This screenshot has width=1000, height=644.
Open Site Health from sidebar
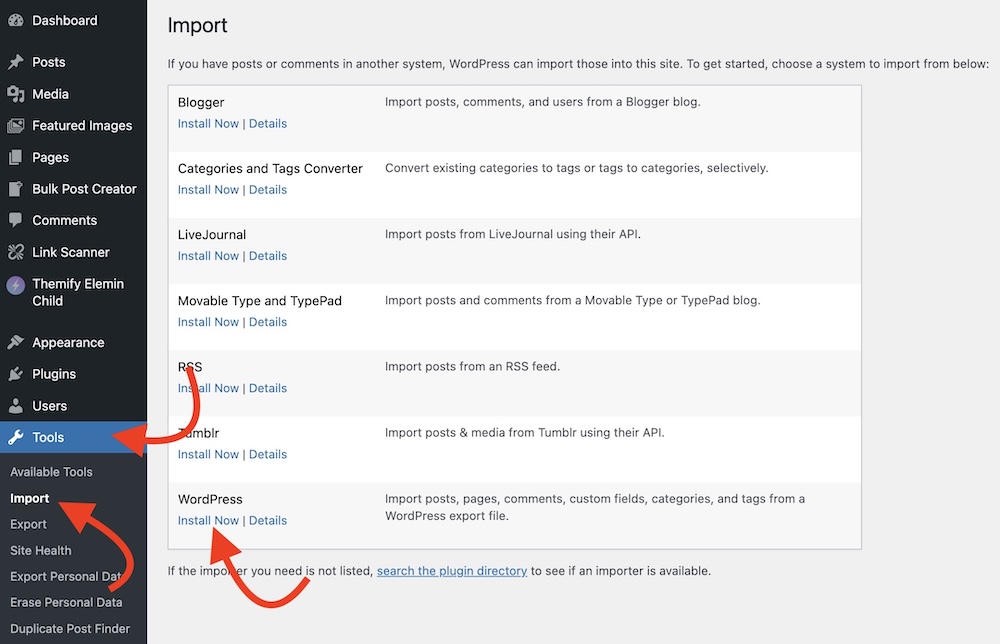coord(40,550)
